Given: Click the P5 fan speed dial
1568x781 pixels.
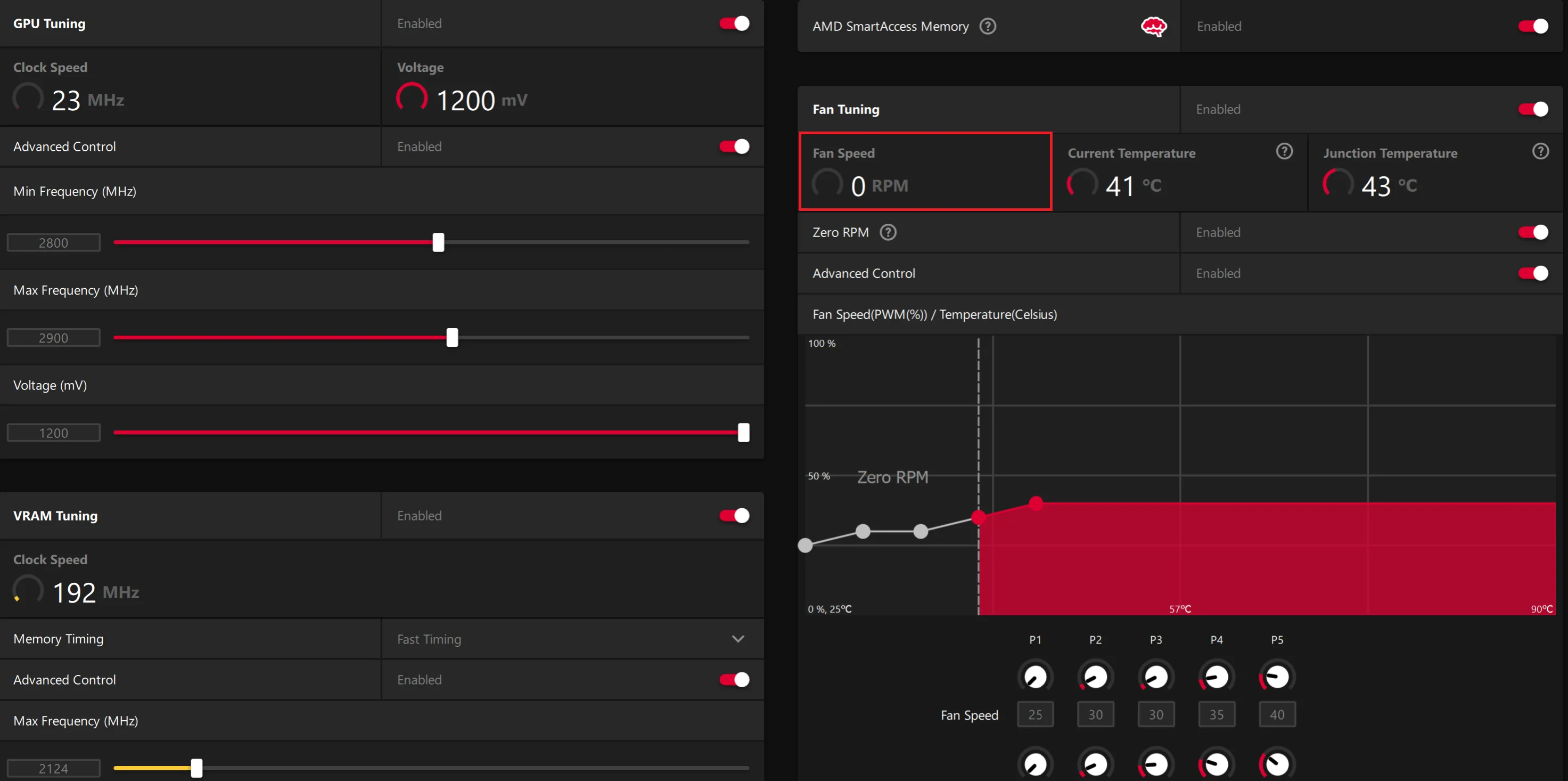Looking at the screenshot, I should coord(1276,676).
